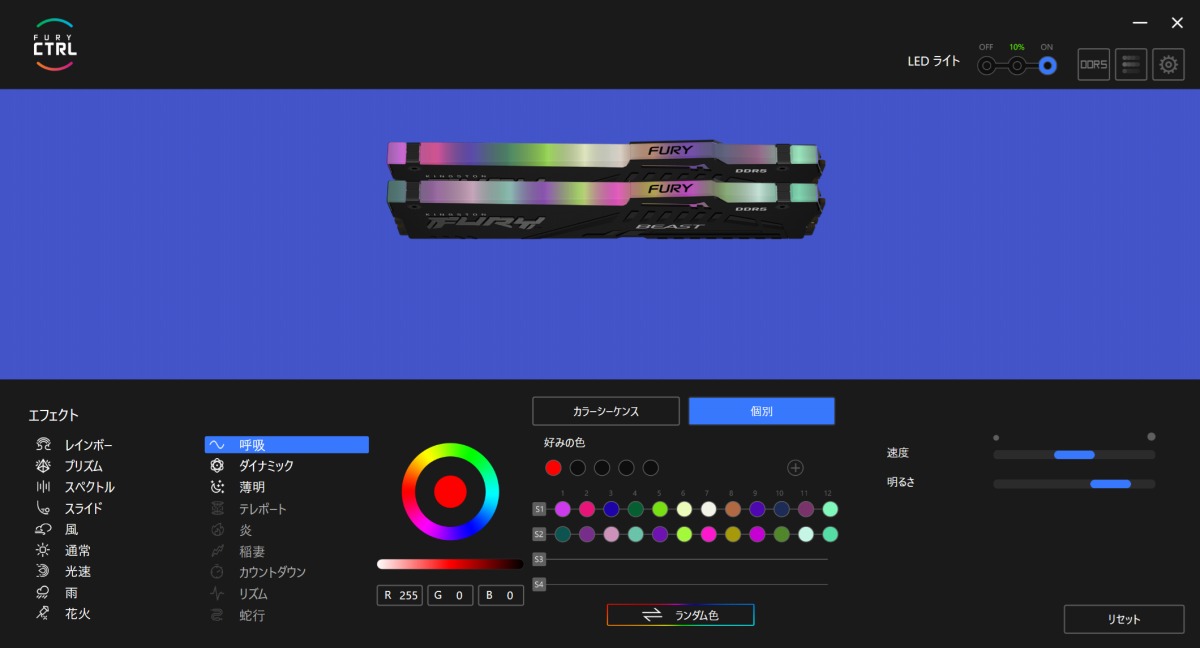Select S1 LED 12 mint swatch

tap(830, 509)
